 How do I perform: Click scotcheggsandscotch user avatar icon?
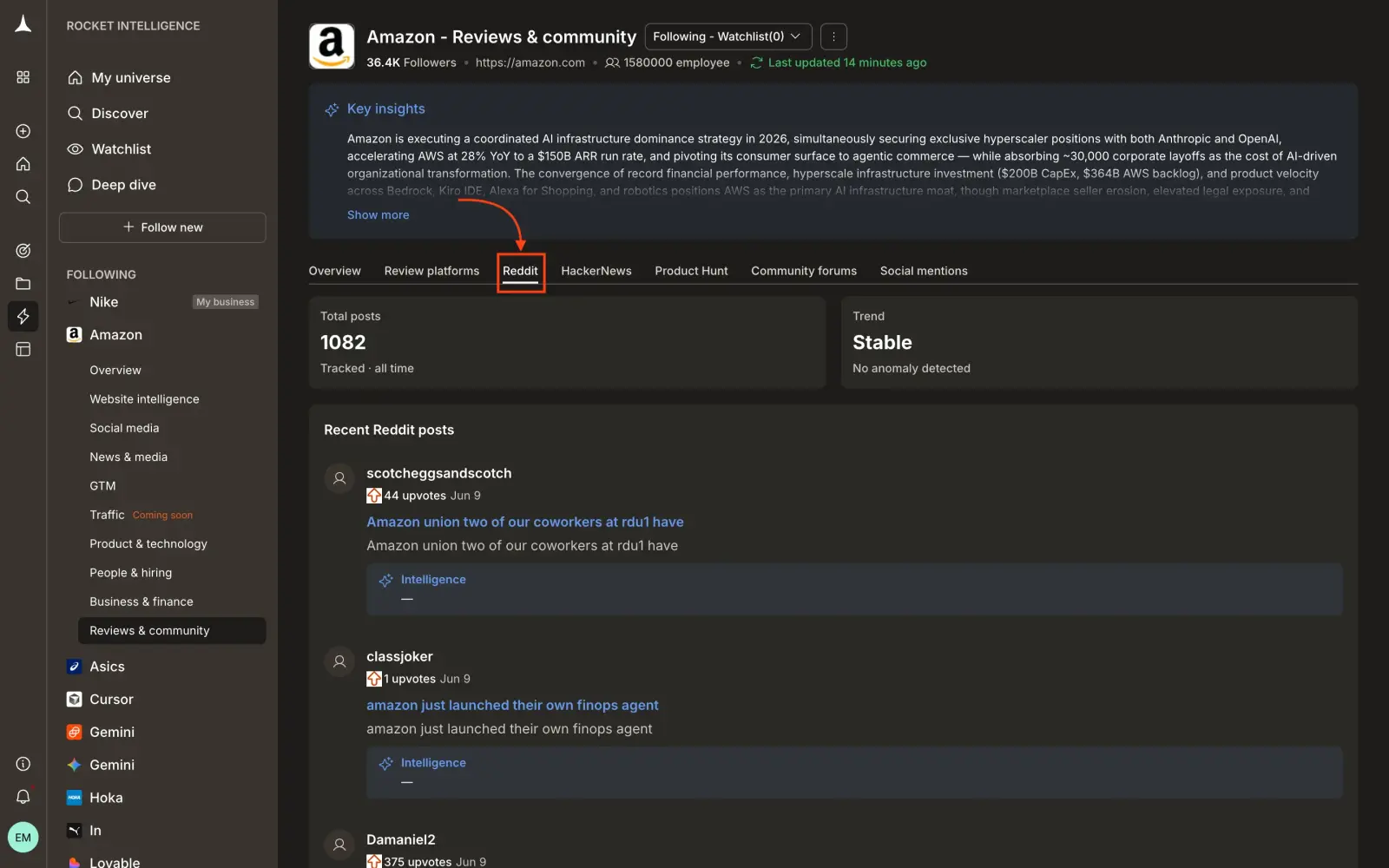coord(339,478)
